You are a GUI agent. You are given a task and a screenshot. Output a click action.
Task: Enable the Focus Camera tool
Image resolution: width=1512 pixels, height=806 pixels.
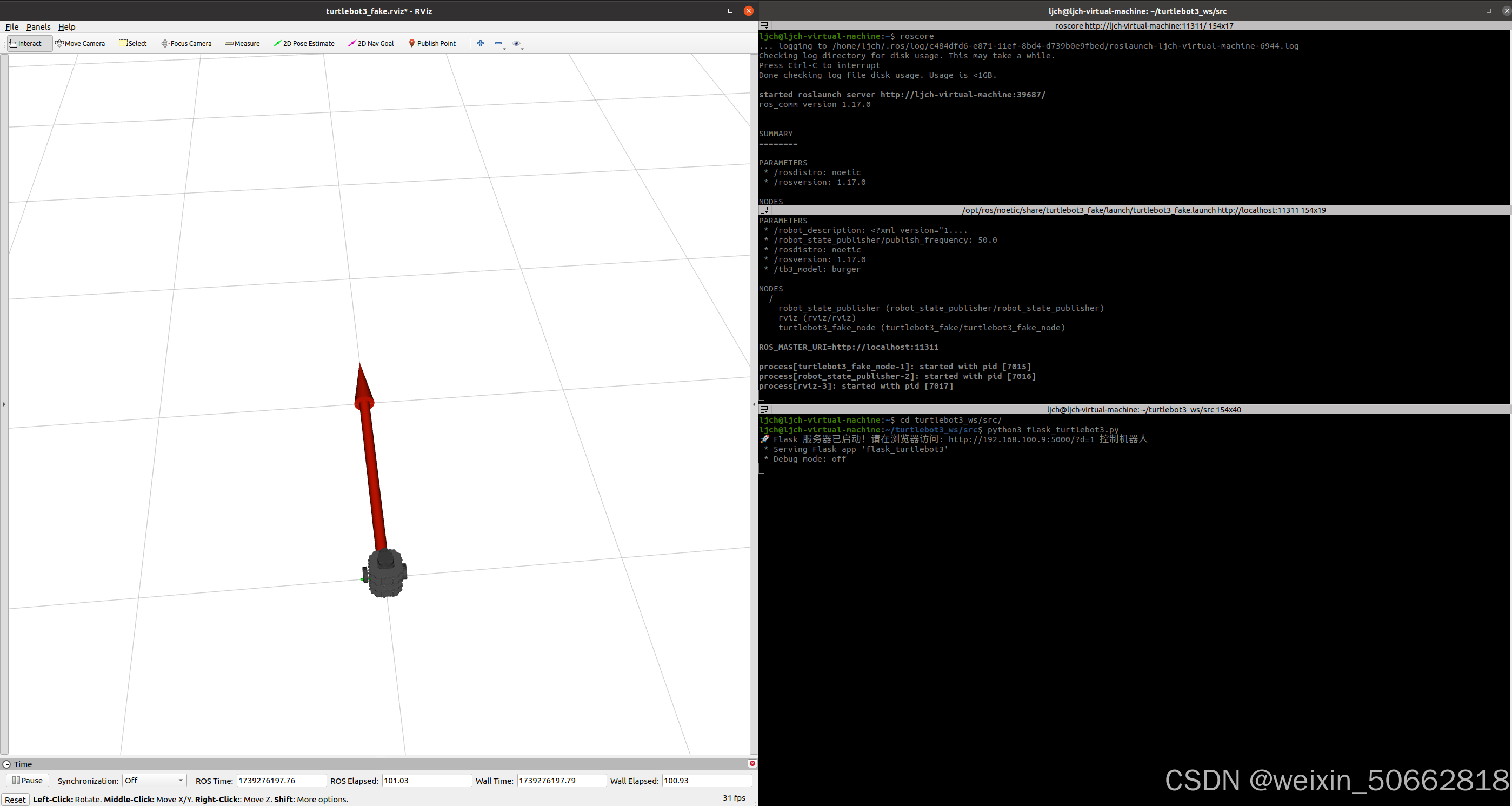click(186, 43)
